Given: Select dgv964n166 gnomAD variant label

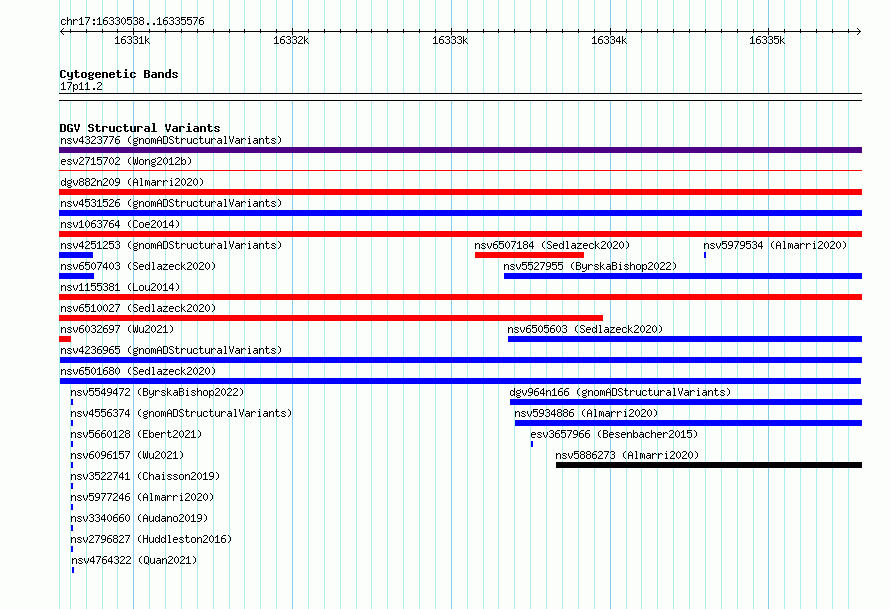Looking at the screenshot, I should pyautogui.click(x=620, y=392).
